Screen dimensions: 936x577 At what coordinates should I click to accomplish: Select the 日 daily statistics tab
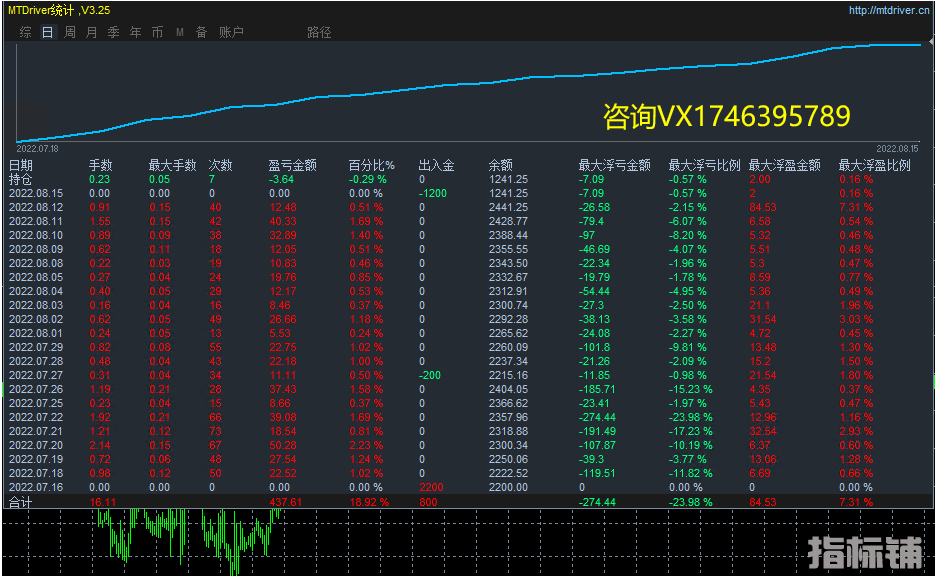47,32
